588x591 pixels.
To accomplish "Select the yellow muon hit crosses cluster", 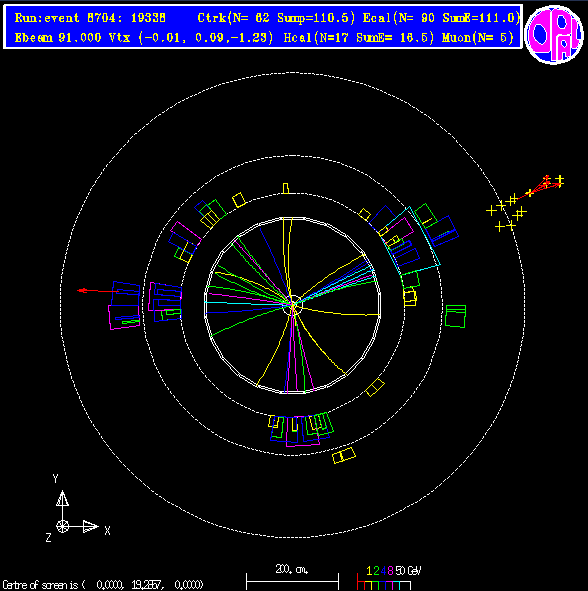I will click(x=524, y=203).
